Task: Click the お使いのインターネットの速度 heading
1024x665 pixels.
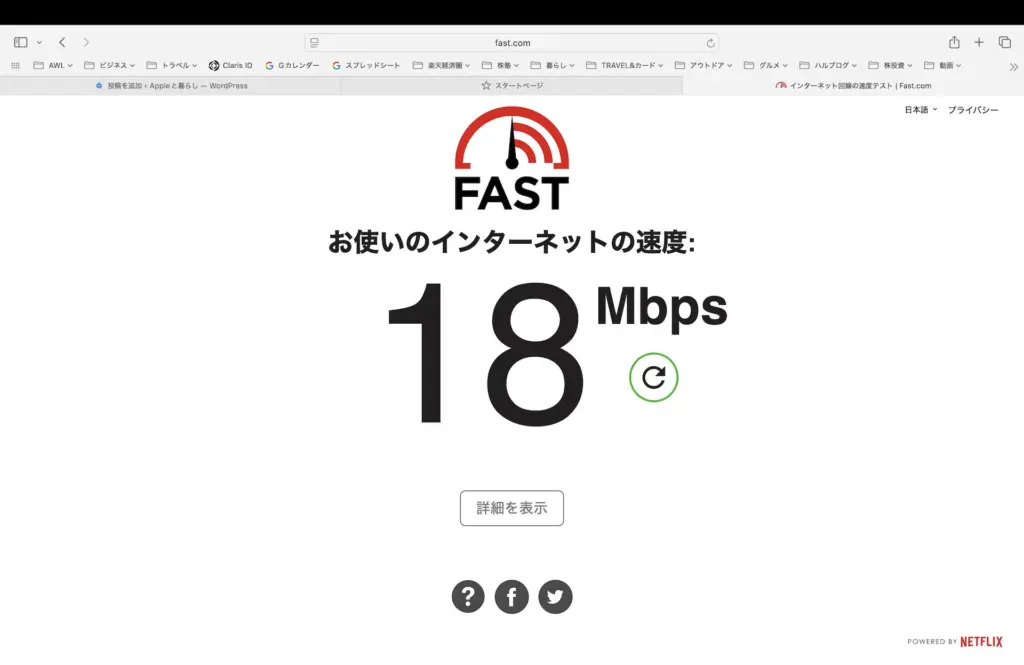Action: pos(511,242)
